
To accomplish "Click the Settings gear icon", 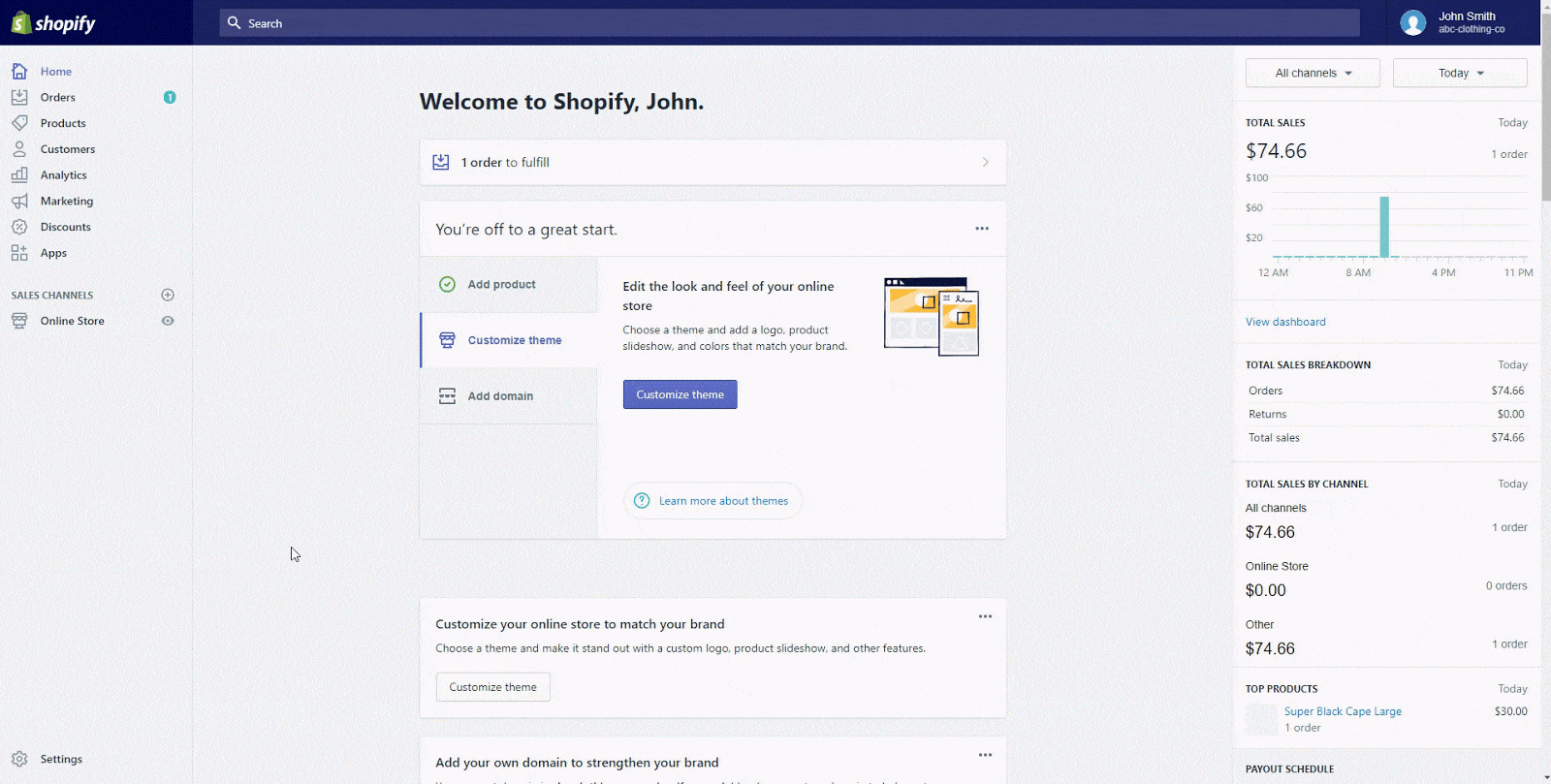I will coord(19,759).
